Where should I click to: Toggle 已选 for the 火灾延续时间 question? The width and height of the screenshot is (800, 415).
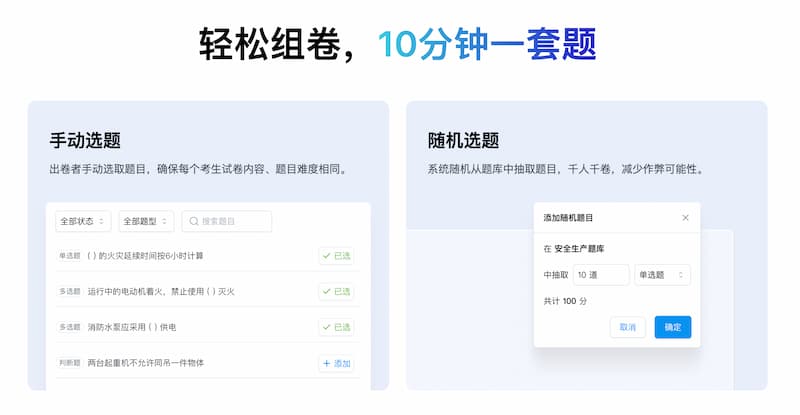click(x=337, y=256)
